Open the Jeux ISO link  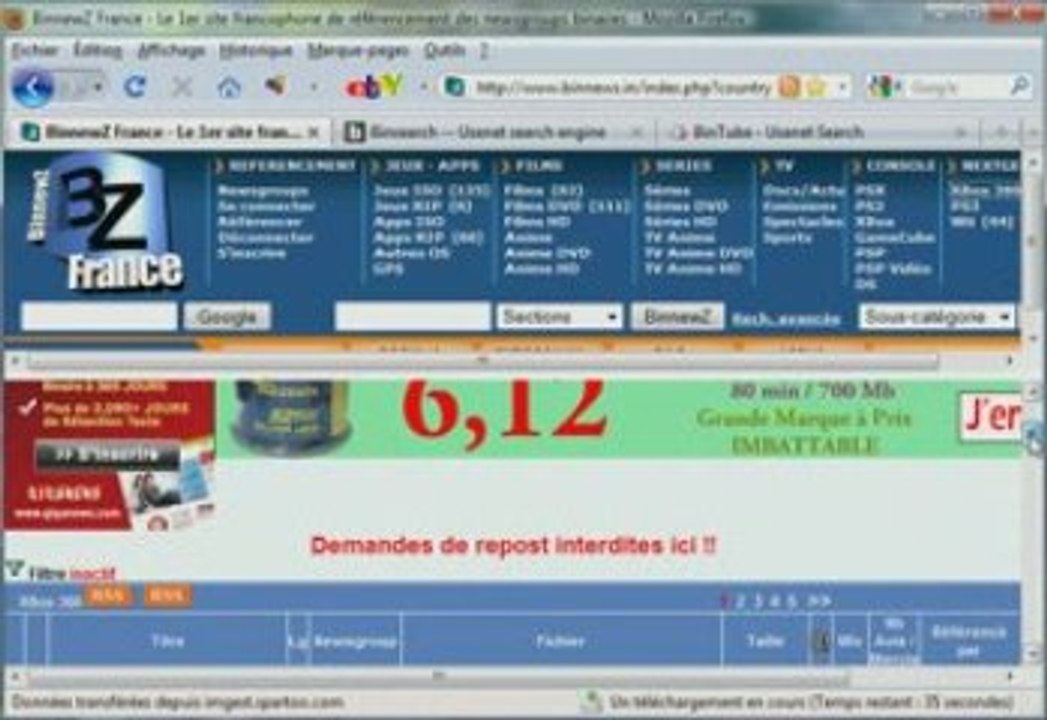pos(431,191)
